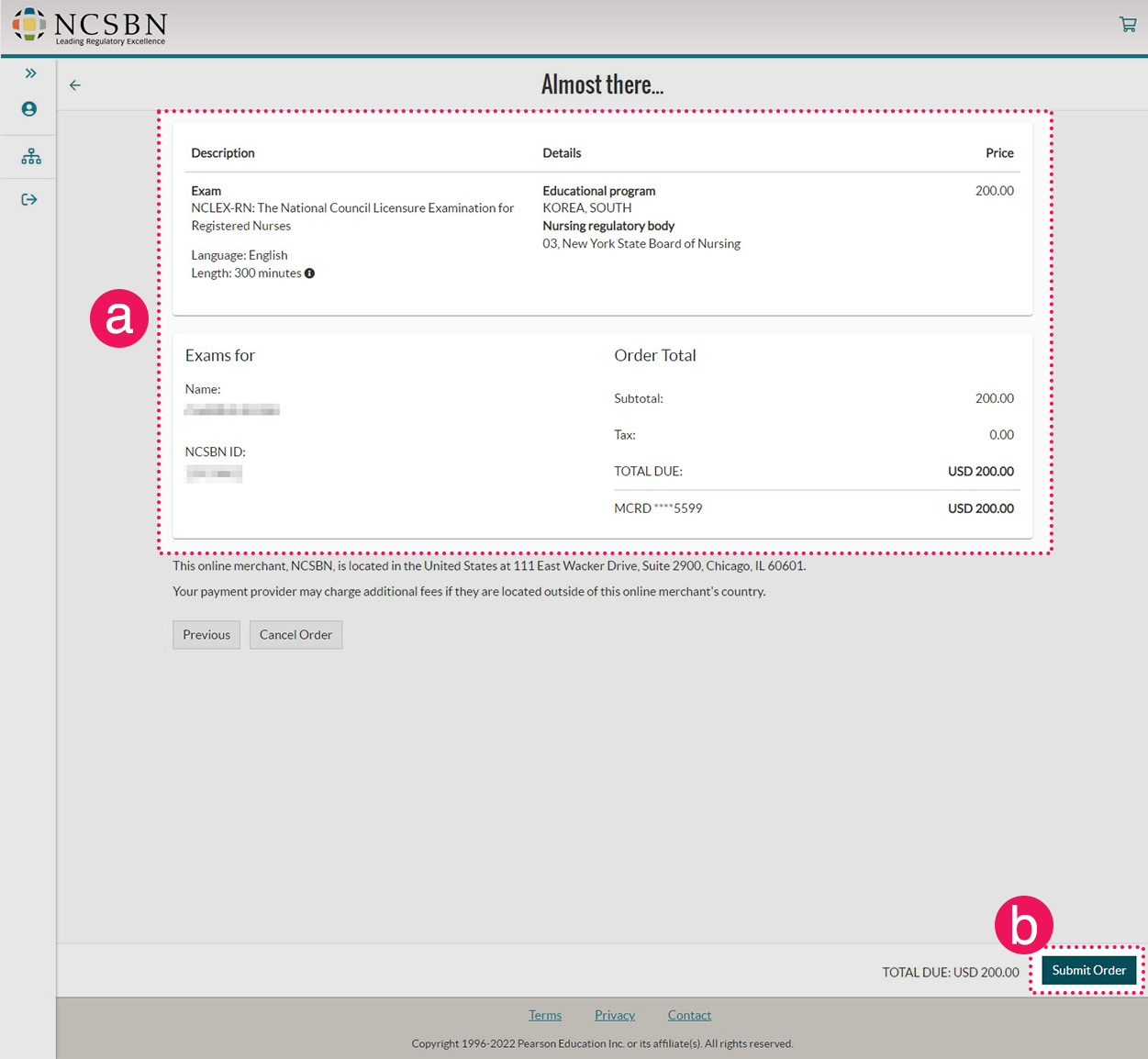This screenshot has width=1148, height=1059.
Task: Click 'KOREA, SOUTH' educational program value
Action: click(587, 208)
